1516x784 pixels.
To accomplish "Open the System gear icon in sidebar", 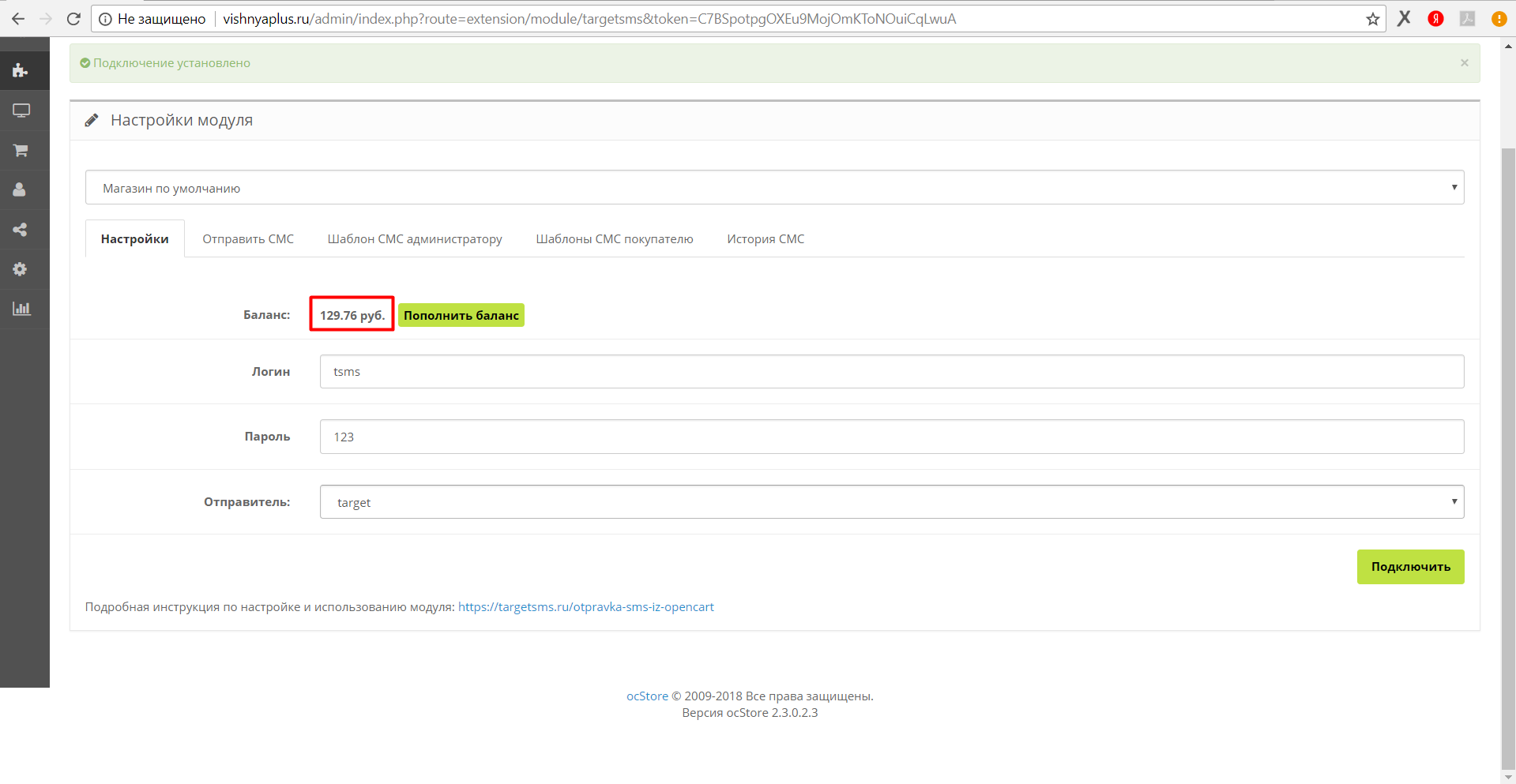I will (x=21, y=269).
